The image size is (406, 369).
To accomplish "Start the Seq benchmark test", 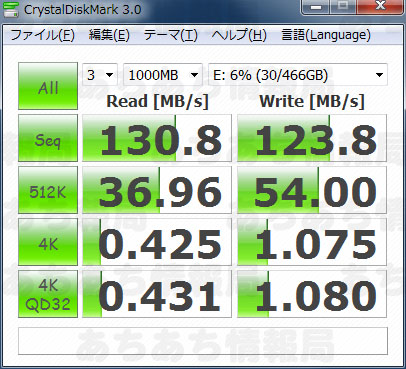I will point(48,138).
